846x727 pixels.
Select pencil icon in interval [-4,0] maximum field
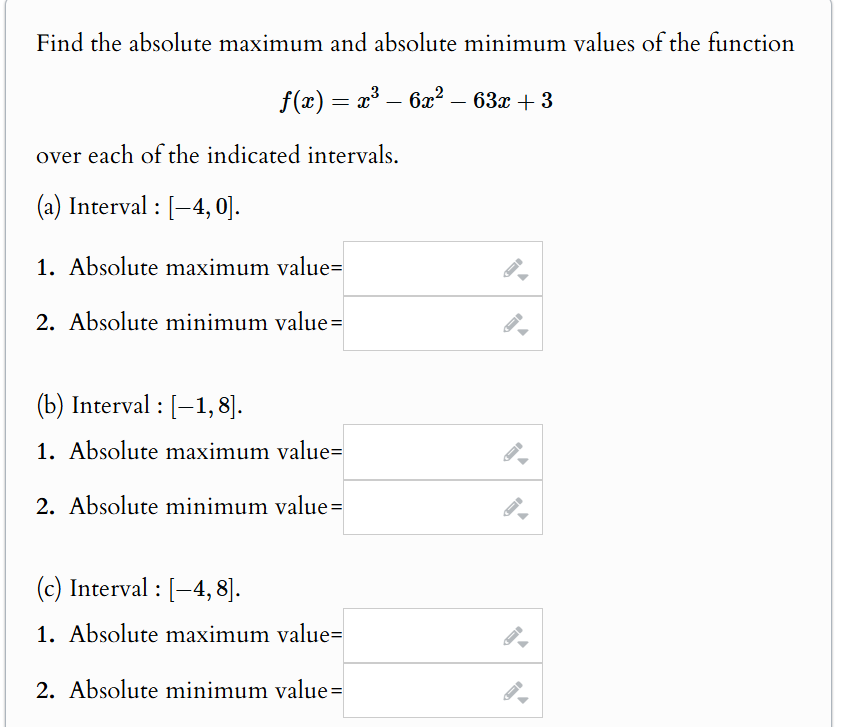coord(515,266)
